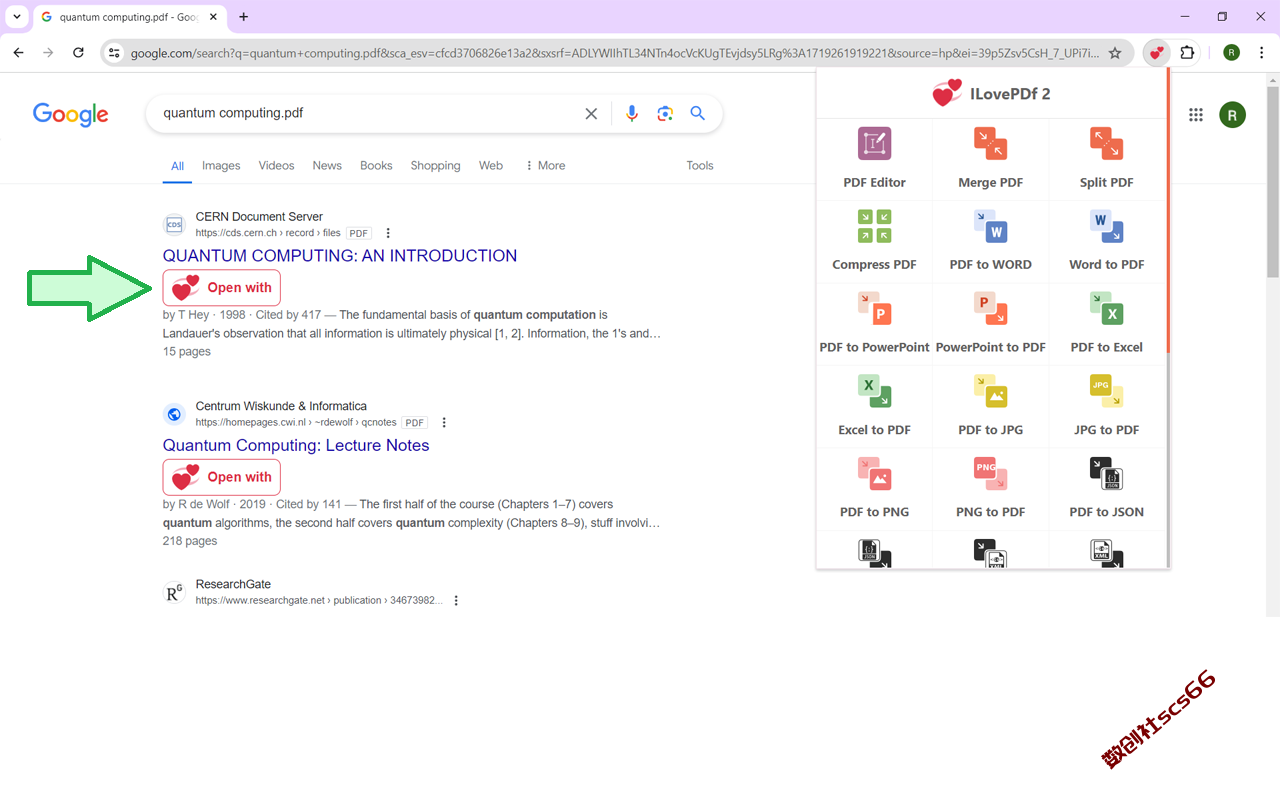The width and height of the screenshot is (1280, 800).
Task: Select Word to PDF converter
Action: click(x=1106, y=241)
